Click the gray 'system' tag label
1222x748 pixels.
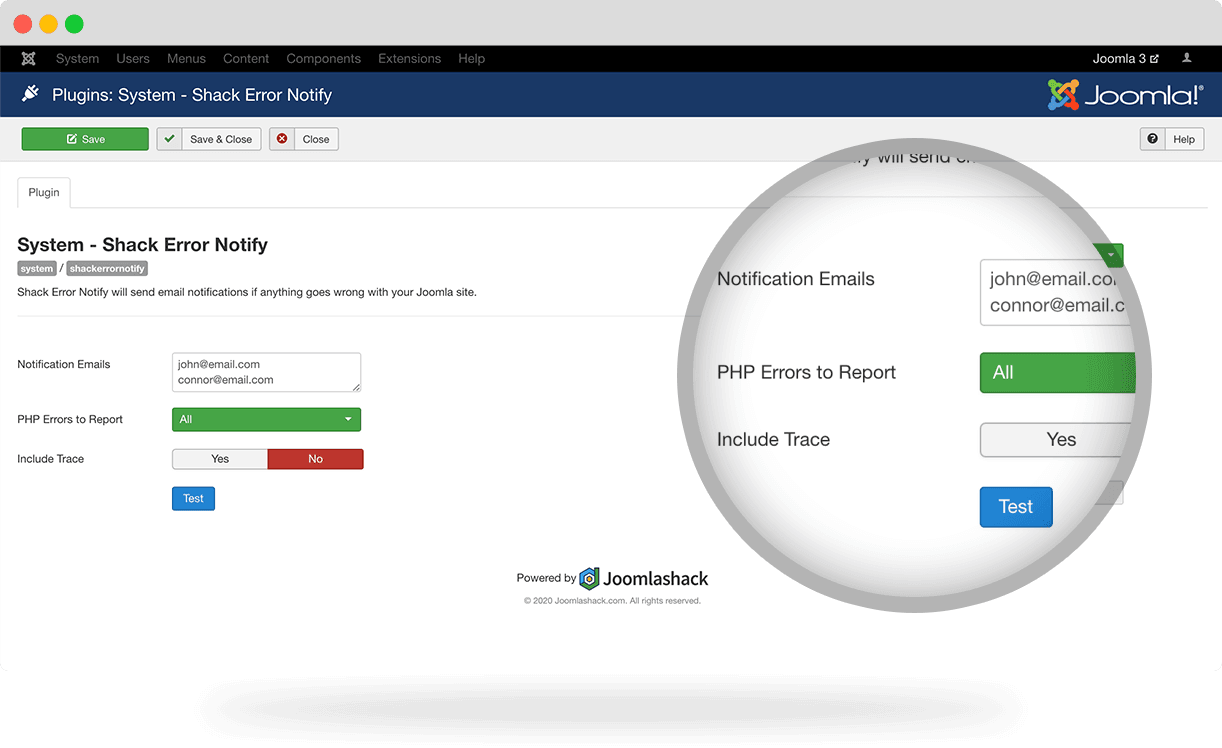37,269
